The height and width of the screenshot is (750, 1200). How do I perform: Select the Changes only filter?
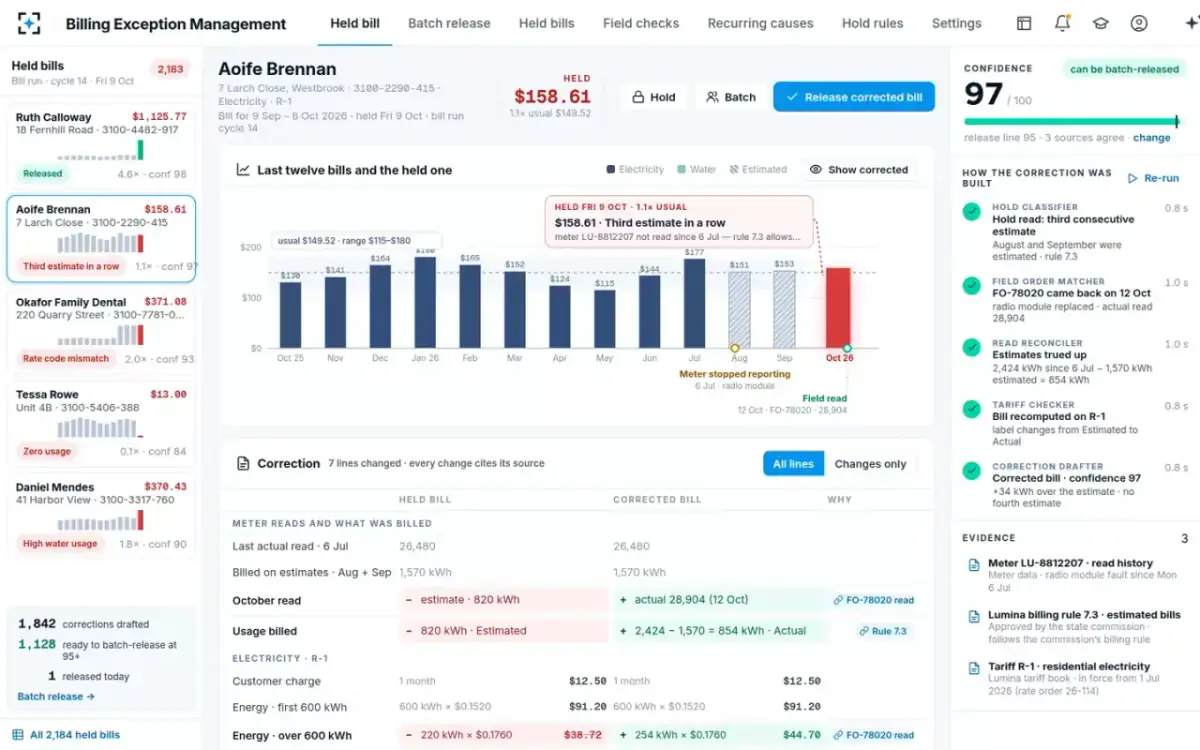(870, 464)
